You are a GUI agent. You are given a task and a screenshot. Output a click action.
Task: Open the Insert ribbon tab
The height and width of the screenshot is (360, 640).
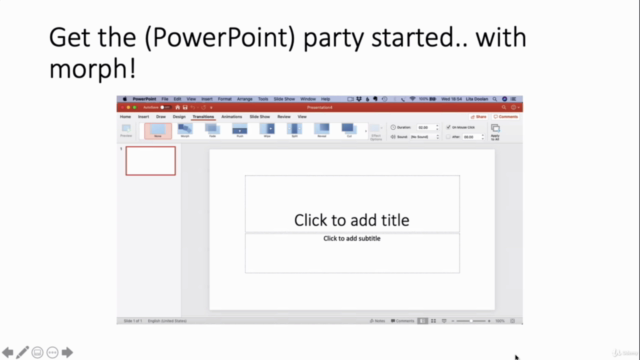coord(143,117)
